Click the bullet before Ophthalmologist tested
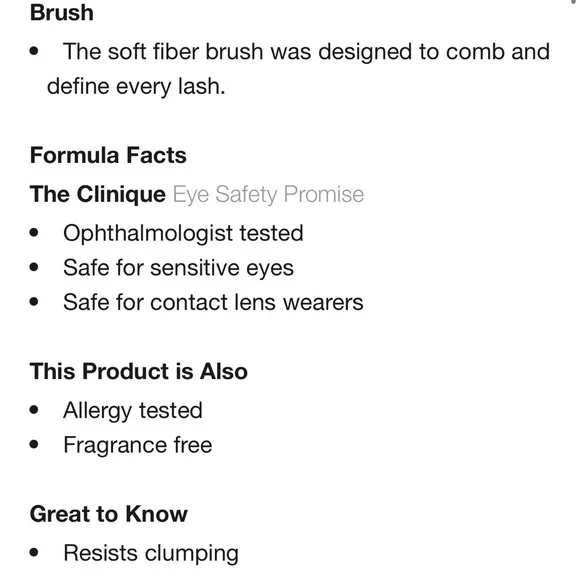Screen dimensions: 580x580 point(34,233)
